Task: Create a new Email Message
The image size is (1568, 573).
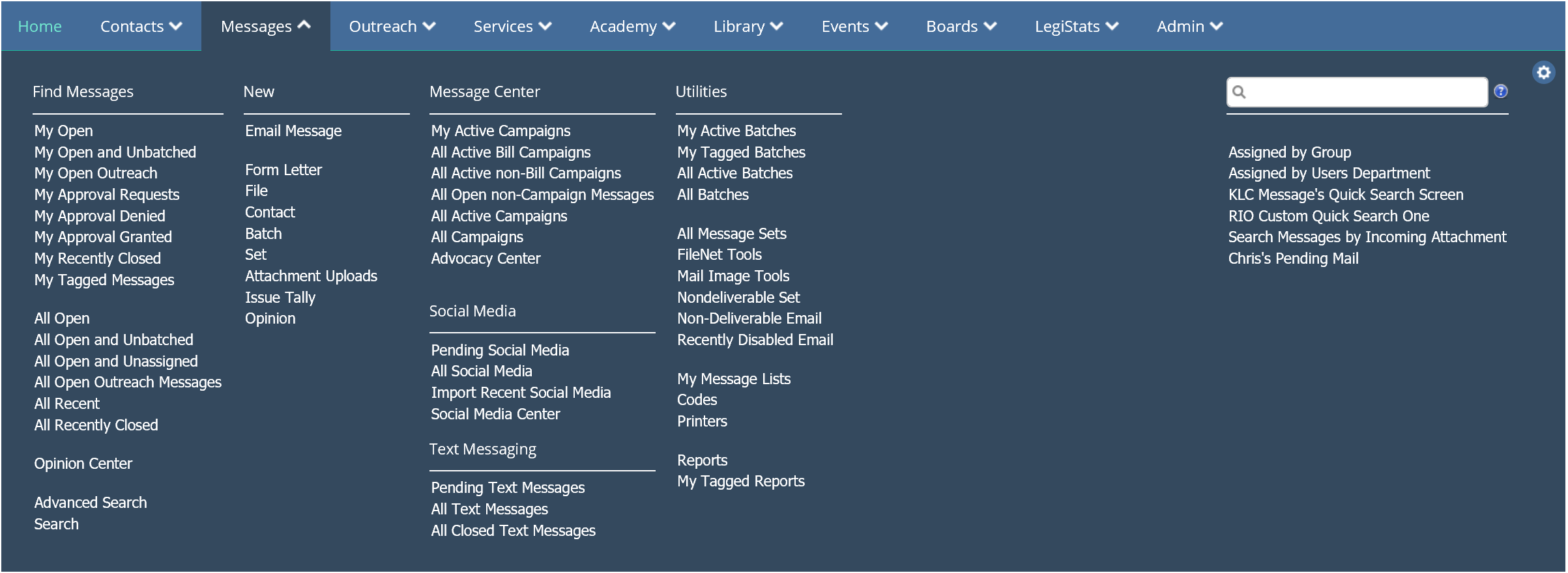Action: point(293,131)
